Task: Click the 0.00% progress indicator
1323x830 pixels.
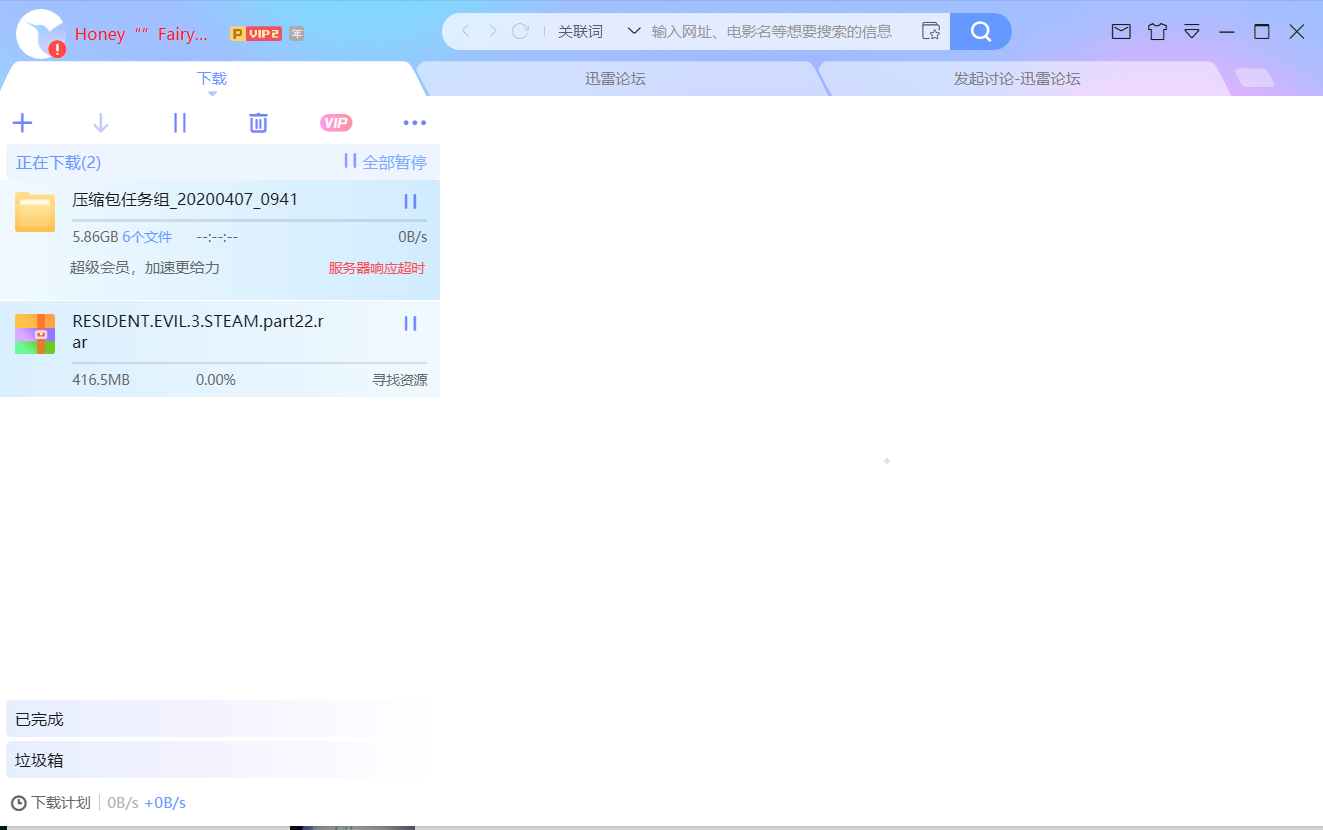Action: [x=215, y=379]
